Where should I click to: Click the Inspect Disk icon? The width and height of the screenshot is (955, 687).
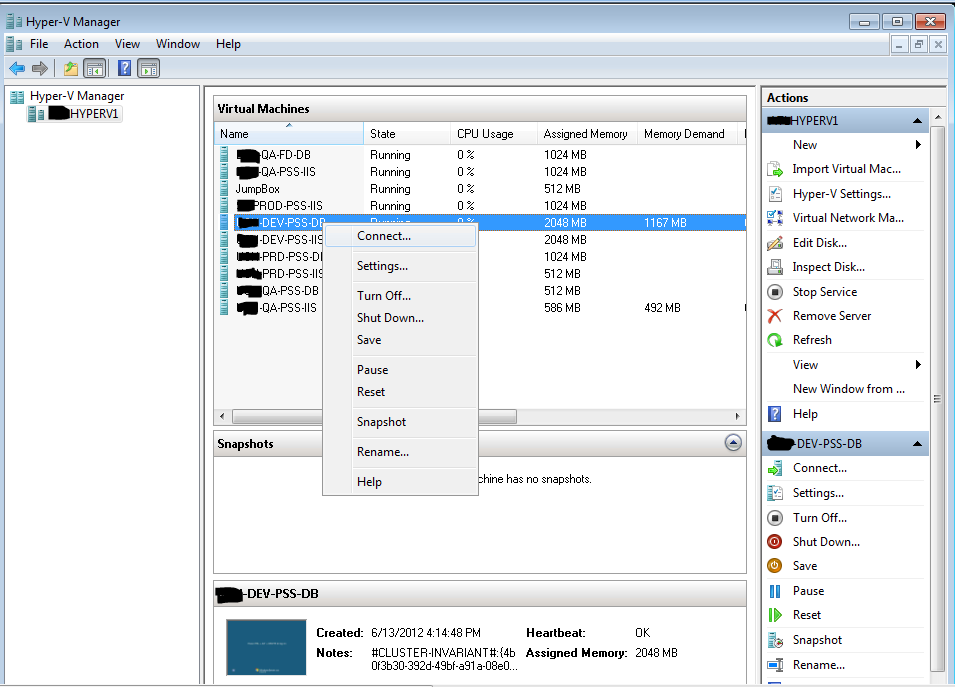(775, 267)
